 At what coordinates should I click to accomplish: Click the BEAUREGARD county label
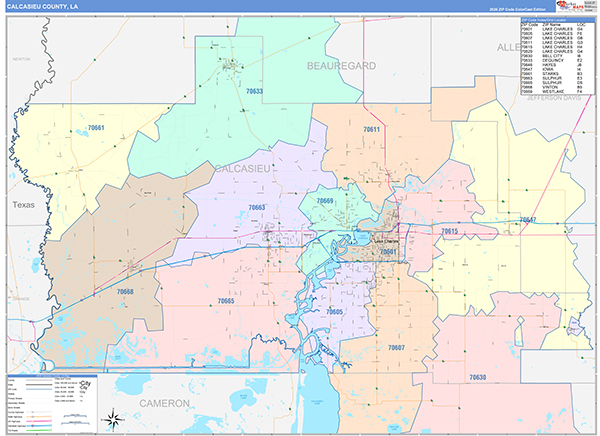point(341,66)
